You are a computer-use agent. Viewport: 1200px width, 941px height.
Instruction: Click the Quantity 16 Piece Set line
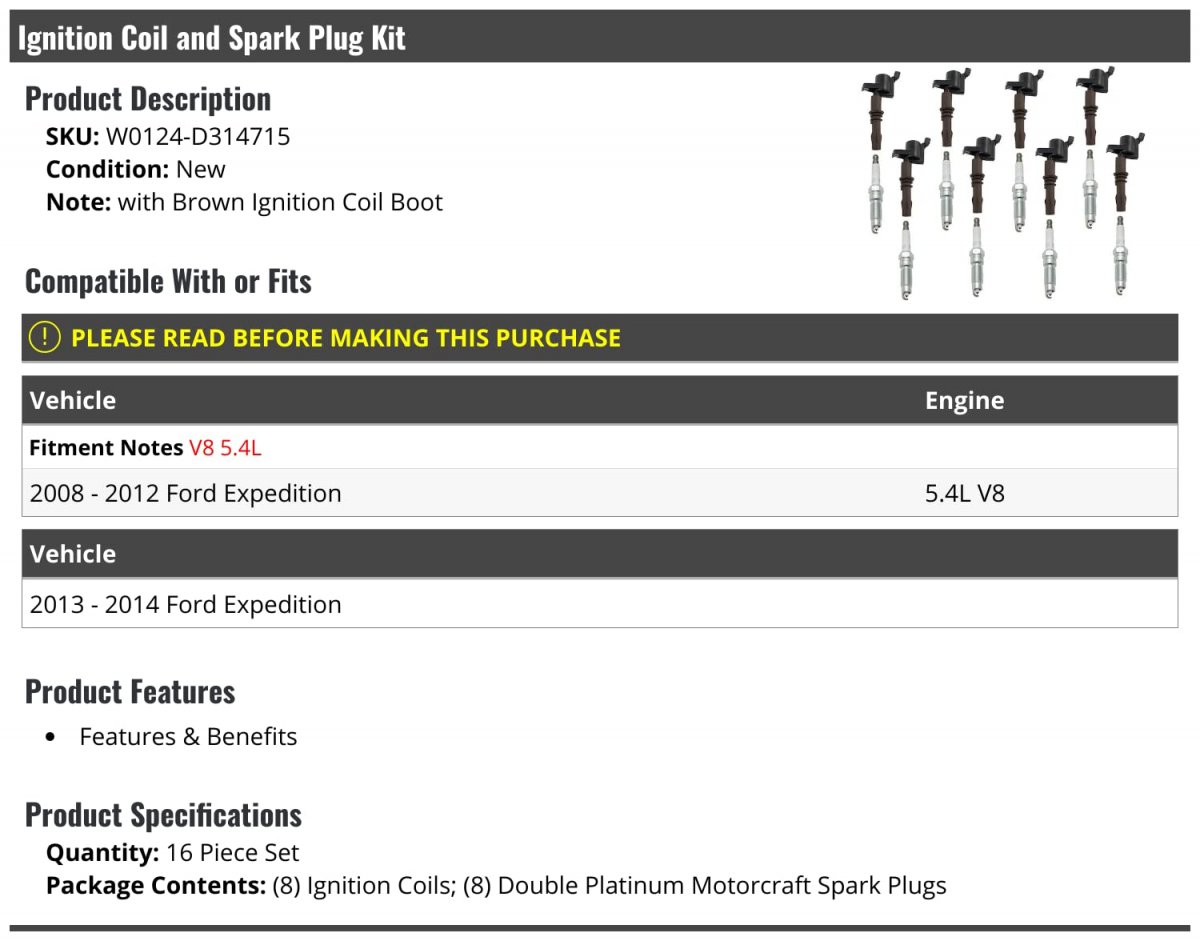pyautogui.click(x=173, y=853)
